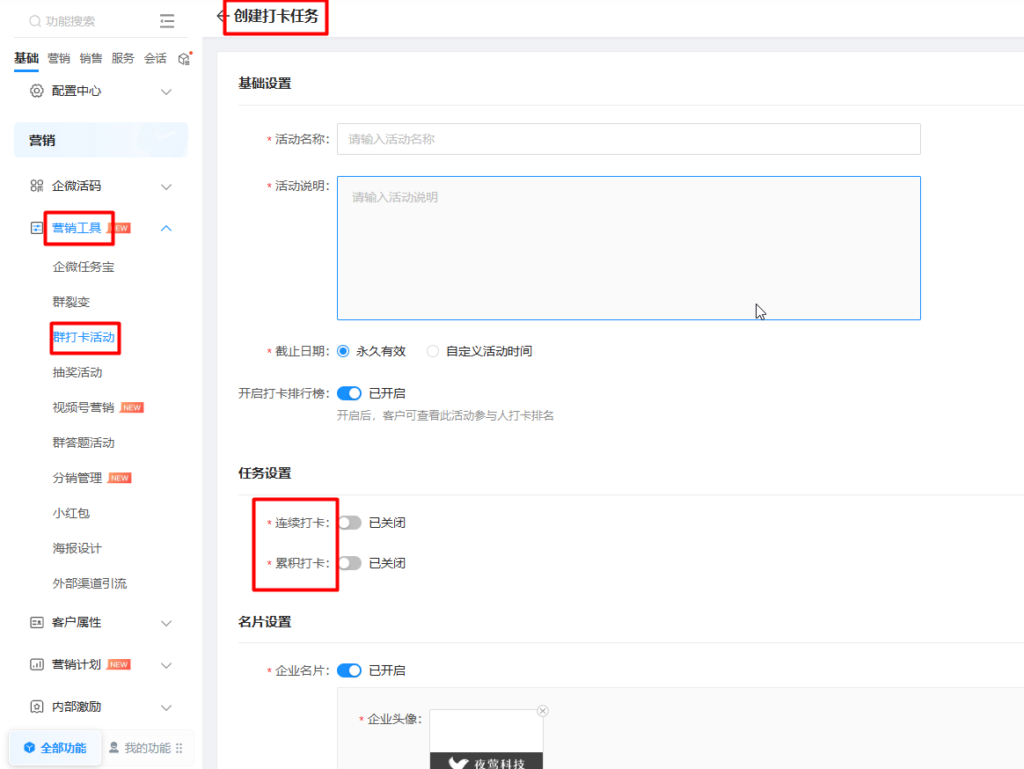
Task: Click the 配置中心 gear icon
Action: (x=37, y=91)
